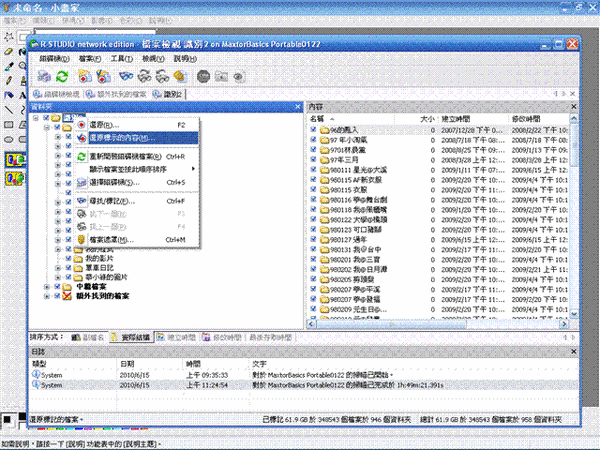The image size is (600, 450).
Task: Click the Recover toolbar icon
Action: pyautogui.click(x=85, y=77)
